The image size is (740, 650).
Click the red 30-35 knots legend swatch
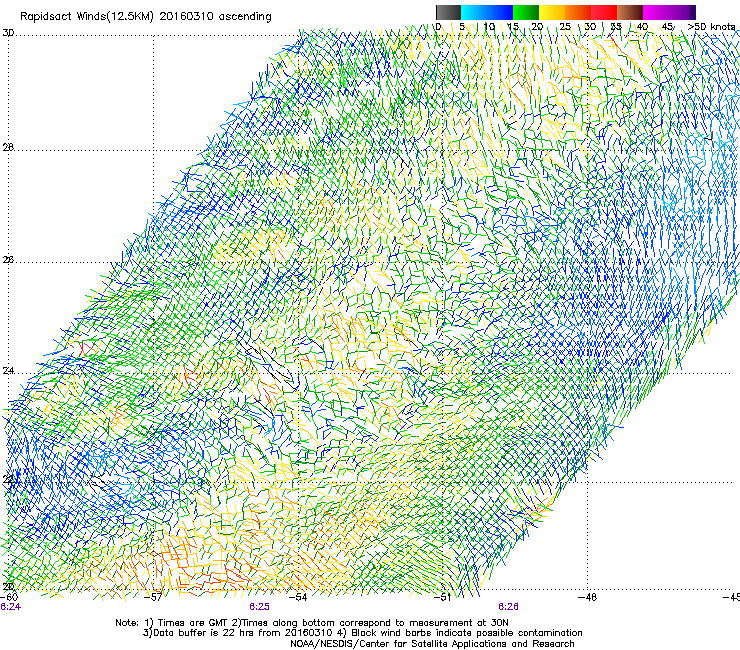click(604, 12)
